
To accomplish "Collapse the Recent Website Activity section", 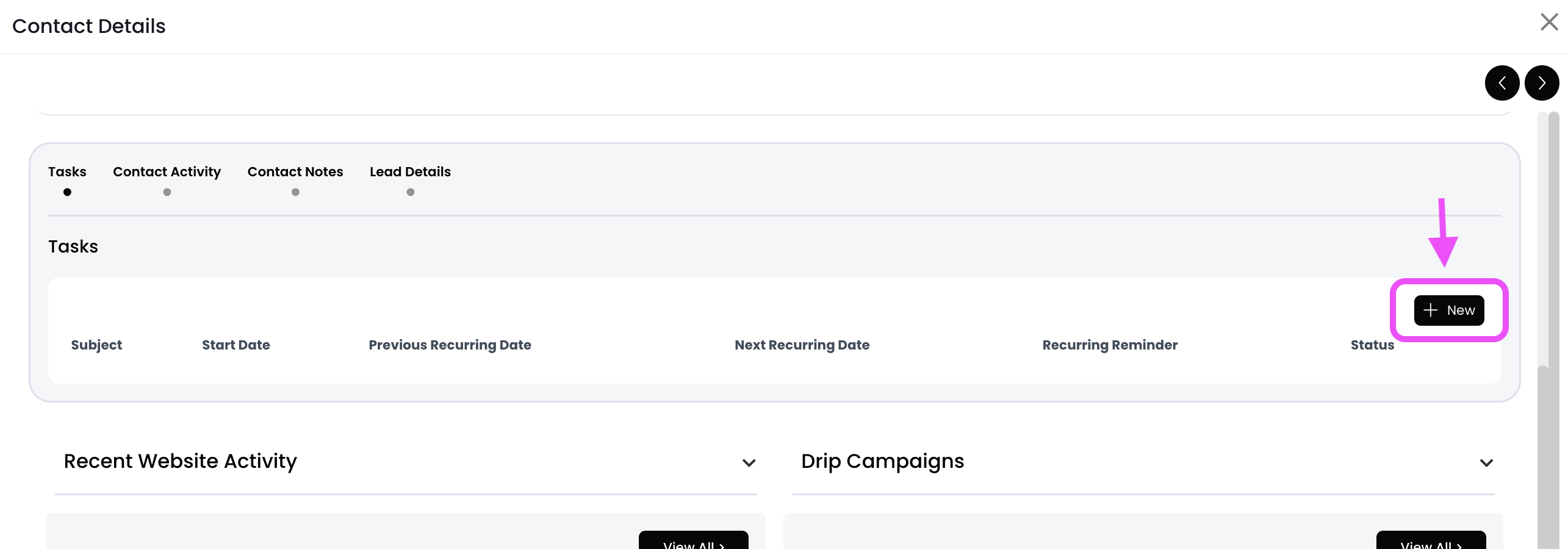I will tap(749, 463).
